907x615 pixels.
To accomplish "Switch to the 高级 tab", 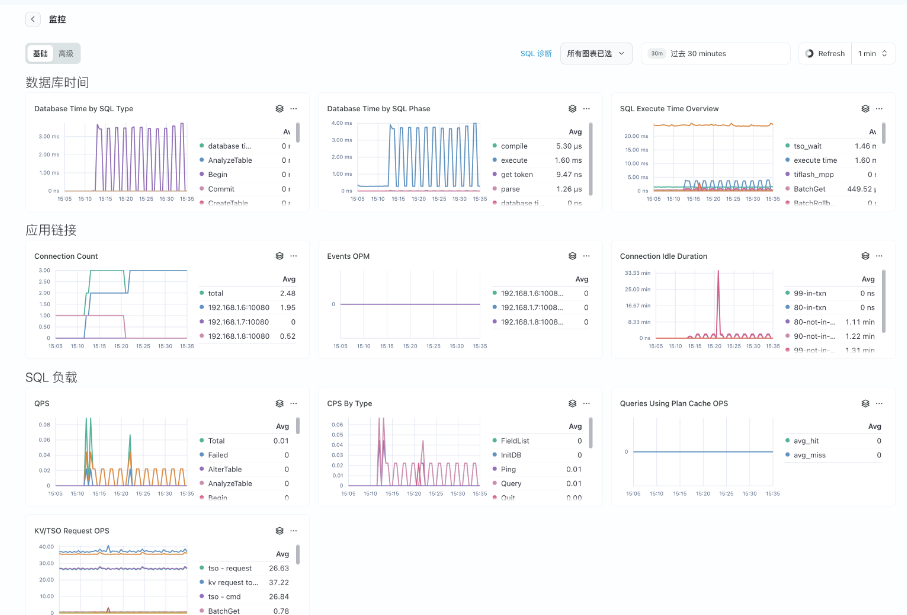I will (66, 53).
